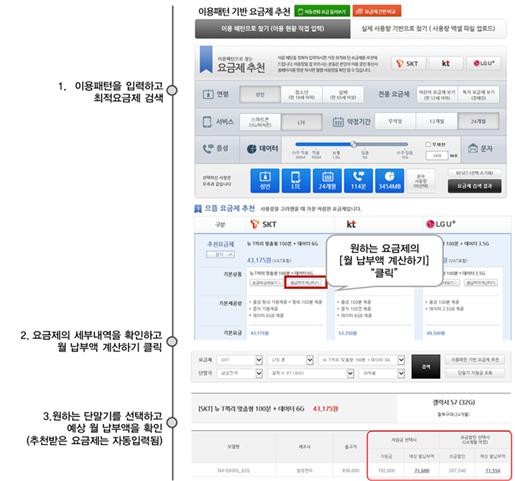Open the welfare plan view button

click(x=478, y=95)
